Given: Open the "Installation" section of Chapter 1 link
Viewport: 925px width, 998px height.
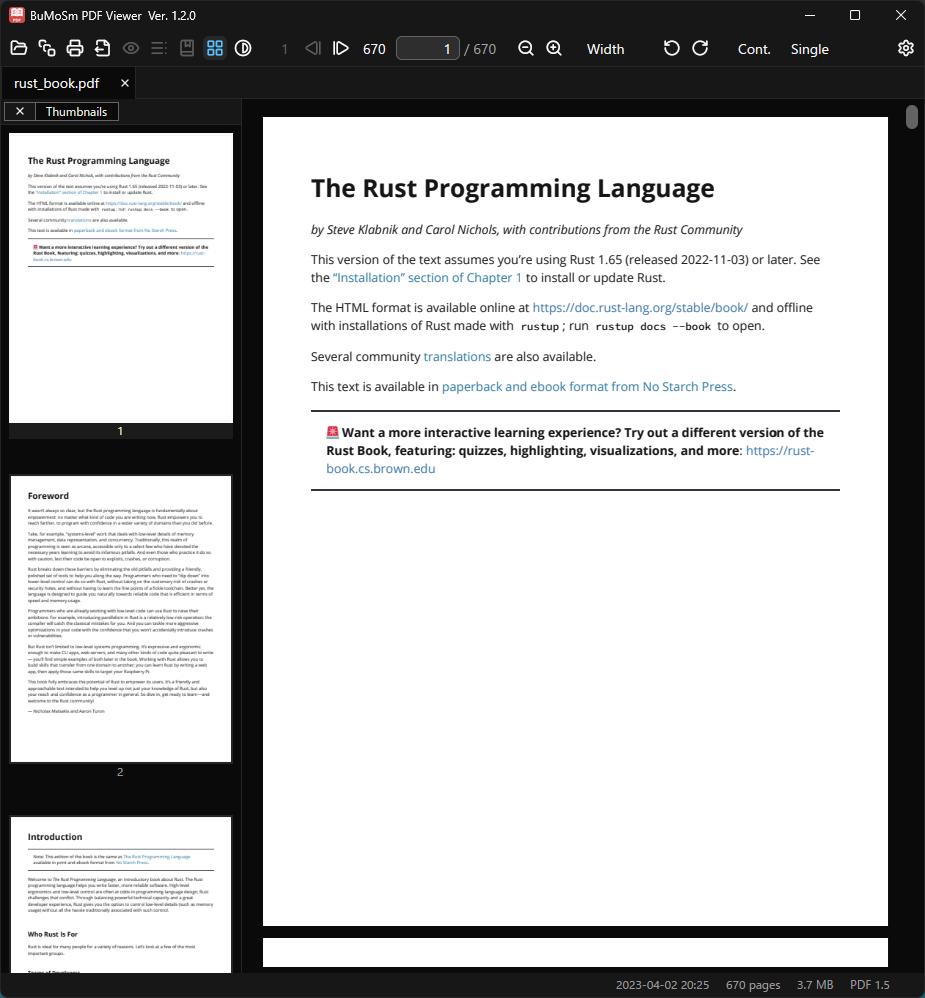Looking at the screenshot, I should (x=427, y=278).
